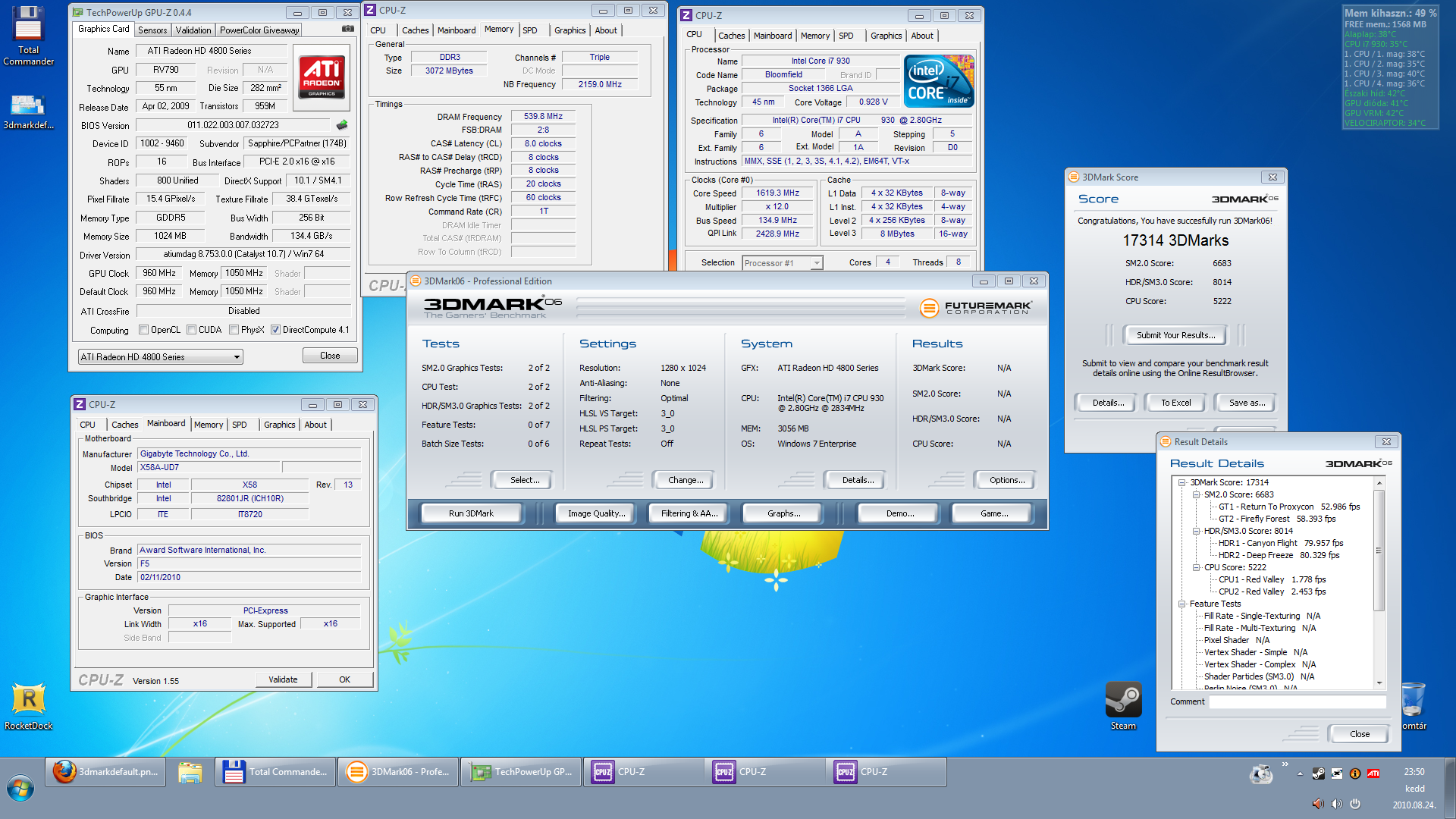Click the taskbar clock showing 23:50
This screenshot has height=819, width=1456.
pyautogui.click(x=1414, y=772)
